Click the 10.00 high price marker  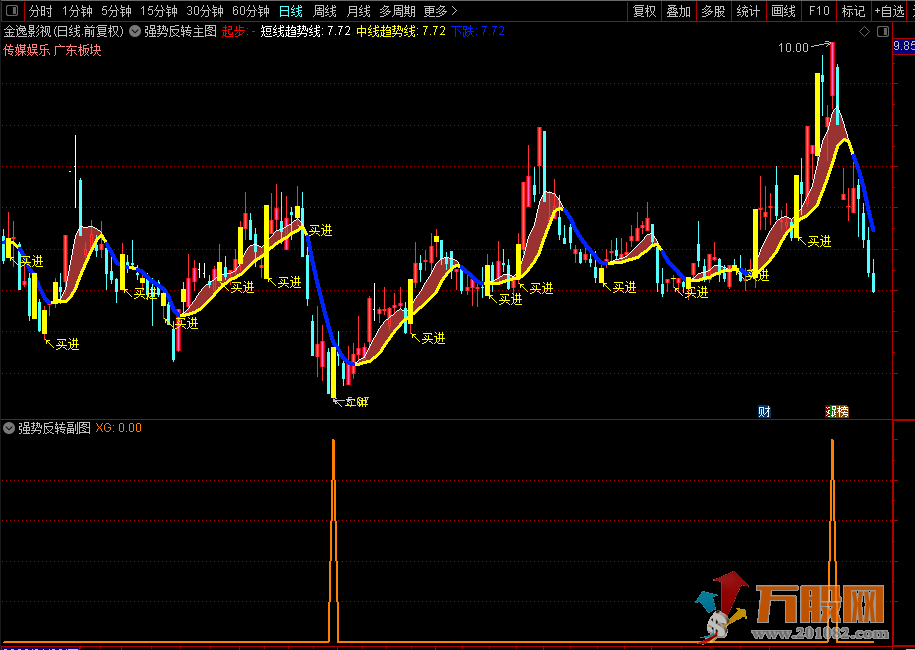(794, 47)
